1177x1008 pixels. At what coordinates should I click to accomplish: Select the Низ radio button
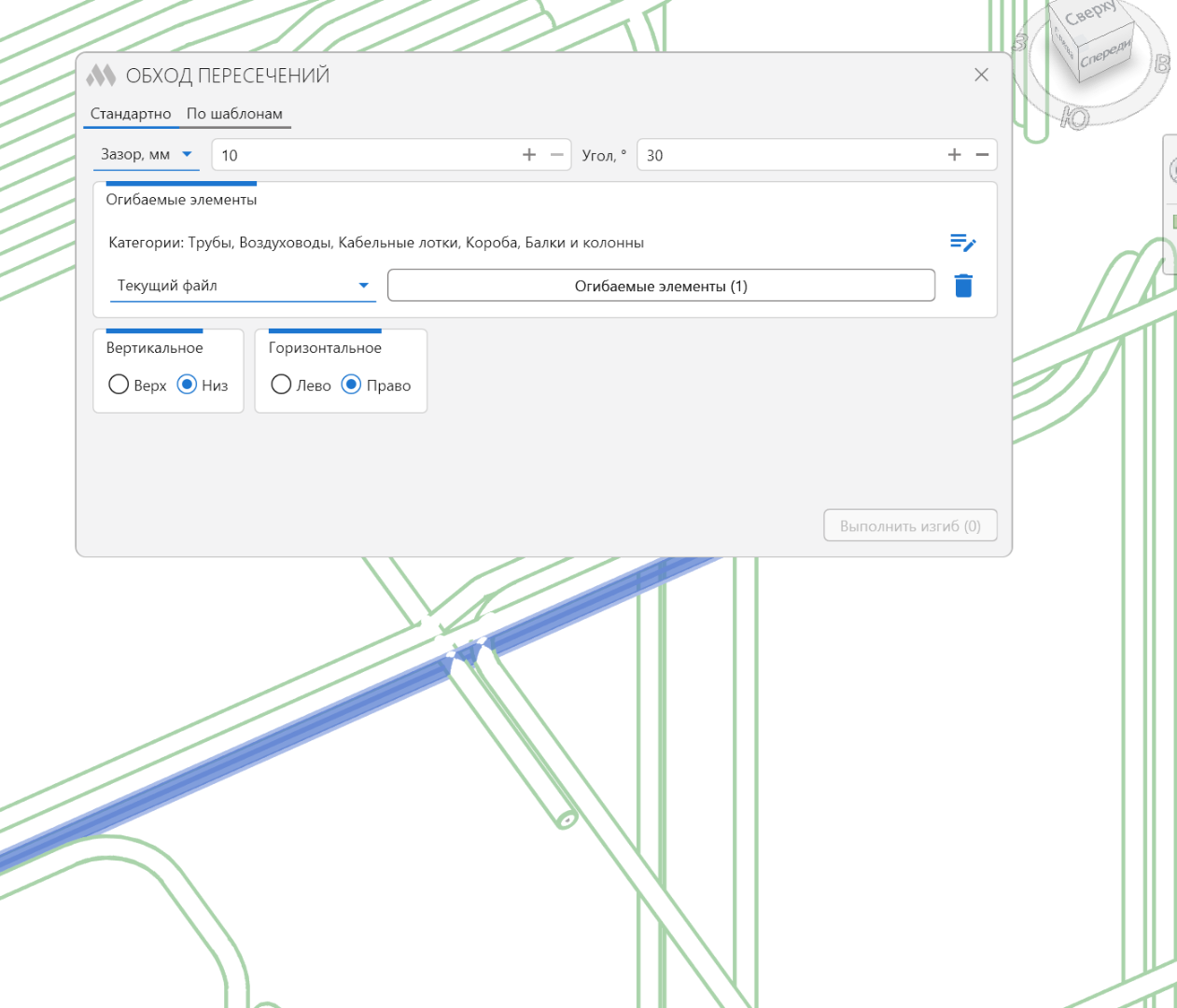coord(187,385)
